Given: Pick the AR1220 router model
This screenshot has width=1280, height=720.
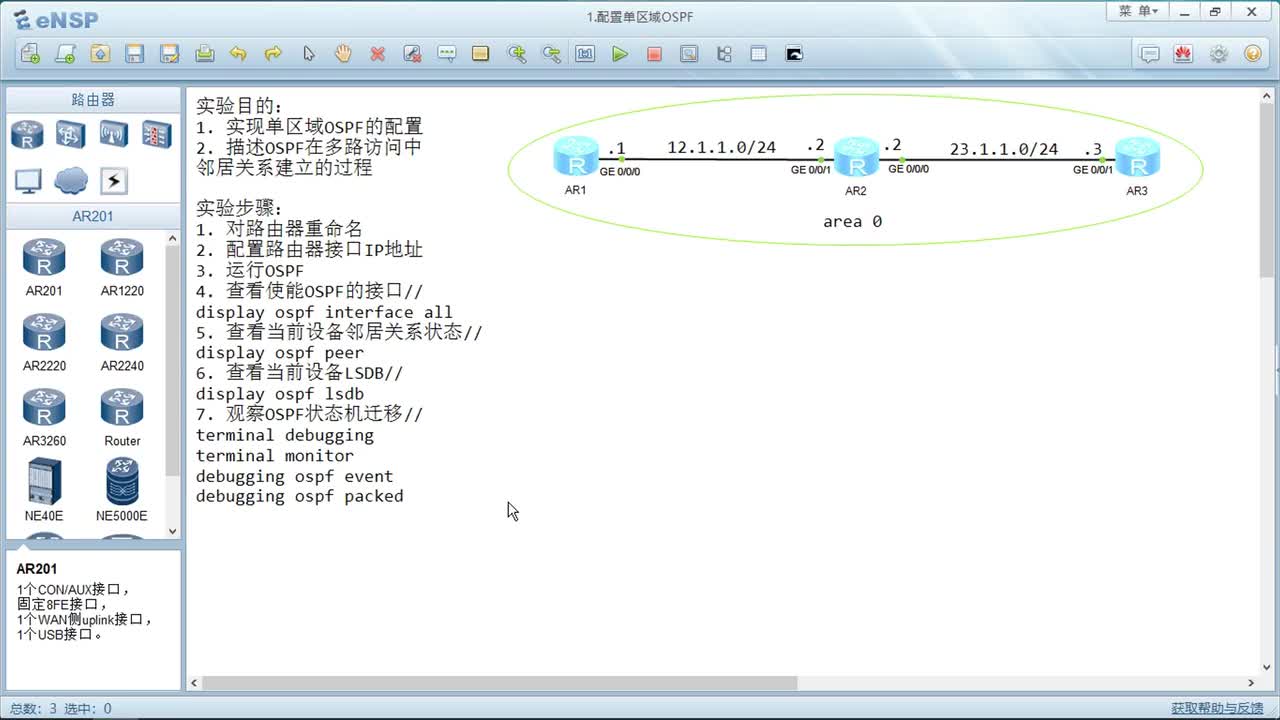Looking at the screenshot, I should coord(122,267).
